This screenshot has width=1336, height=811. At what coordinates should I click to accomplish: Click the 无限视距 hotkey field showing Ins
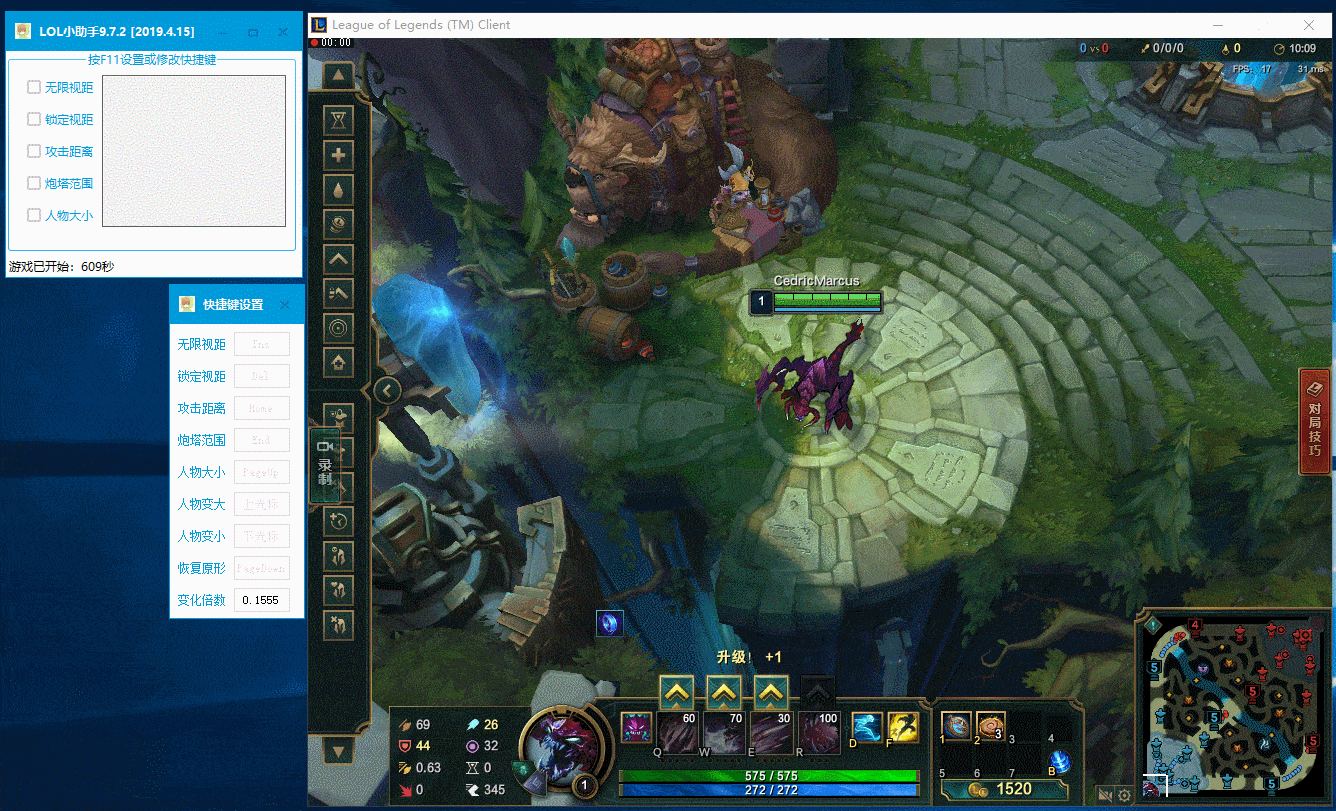coord(262,344)
